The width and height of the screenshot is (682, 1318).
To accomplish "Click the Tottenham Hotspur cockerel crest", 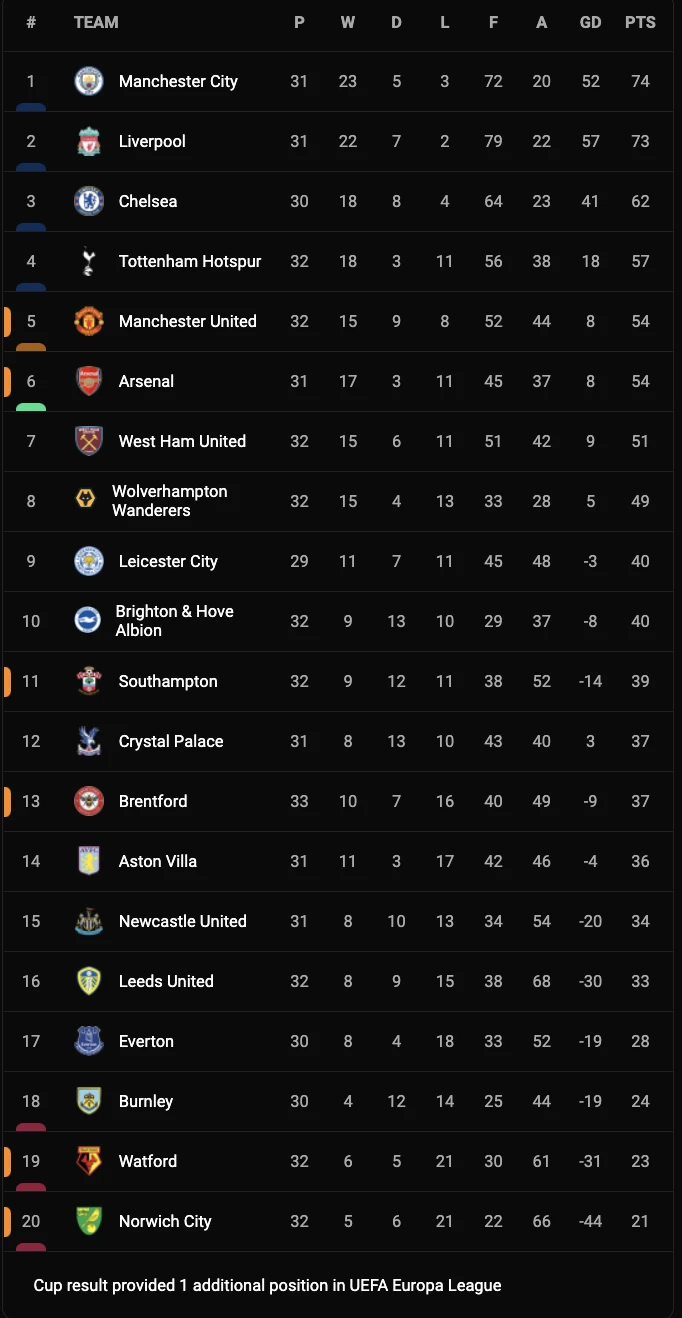I will pyautogui.click(x=89, y=261).
